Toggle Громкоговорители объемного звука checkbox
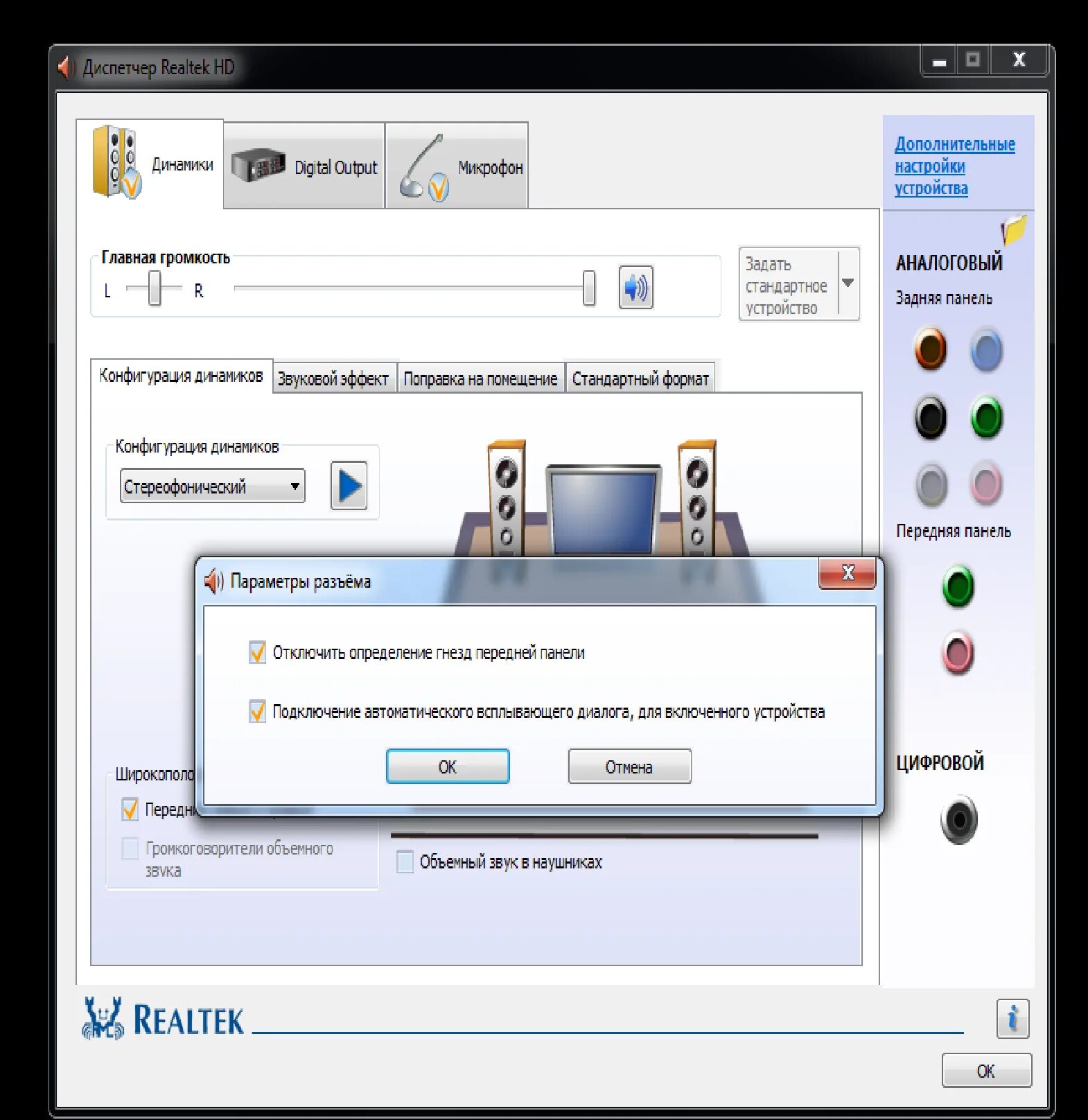This screenshot has height=1120, width=1088. [x=130, y=848]
